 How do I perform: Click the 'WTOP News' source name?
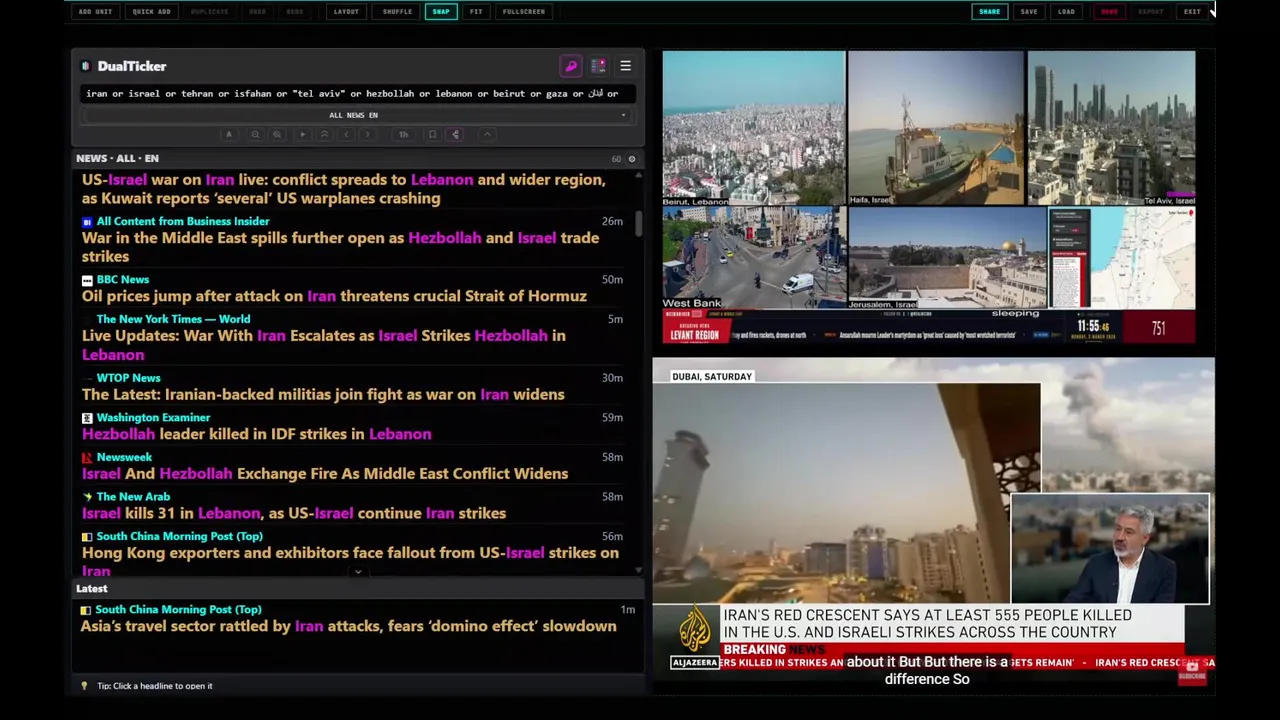(128, 378)
